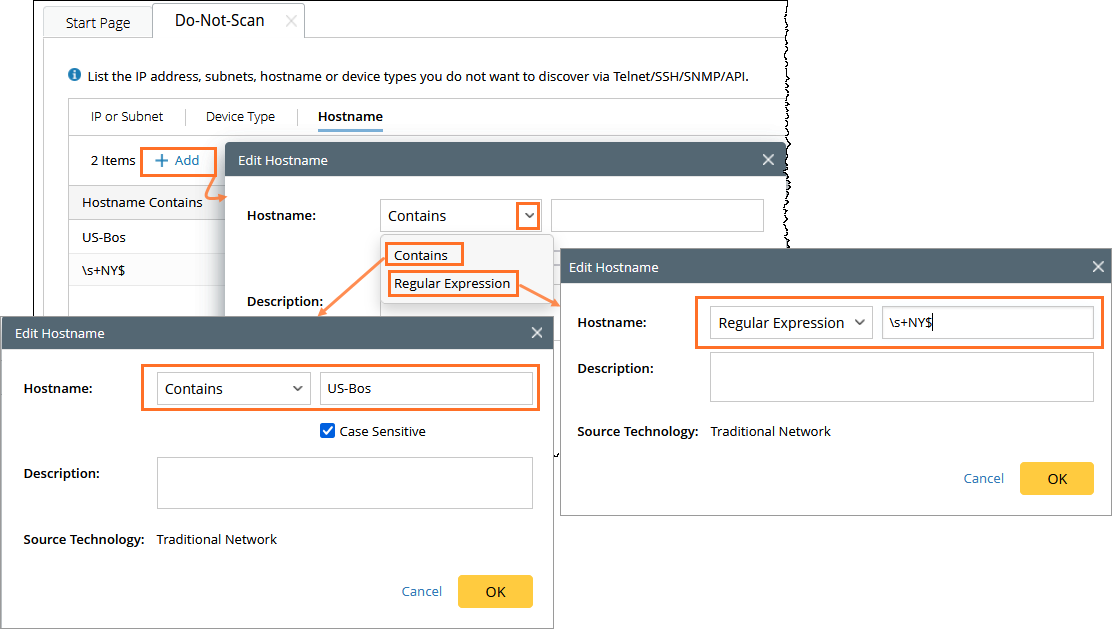Expand the open Contains dropdown arrow
1112x629 pixels.
[529, 216]
